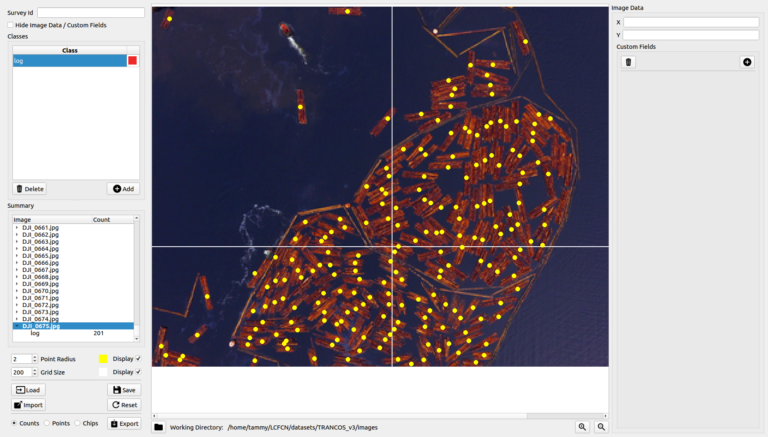Viewport: 768px width, 437px height.
Task: Toggle the Point Radius Display checkbox
Action: point(138,358)
